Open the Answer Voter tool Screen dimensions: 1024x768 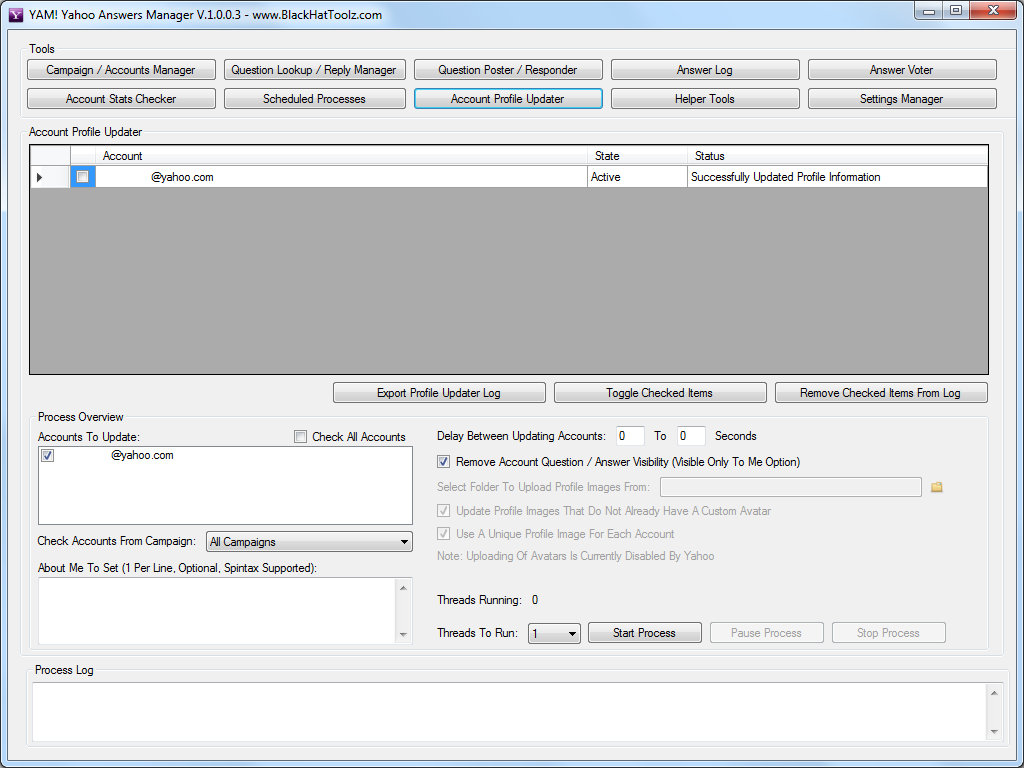click(x=901, y=70)
